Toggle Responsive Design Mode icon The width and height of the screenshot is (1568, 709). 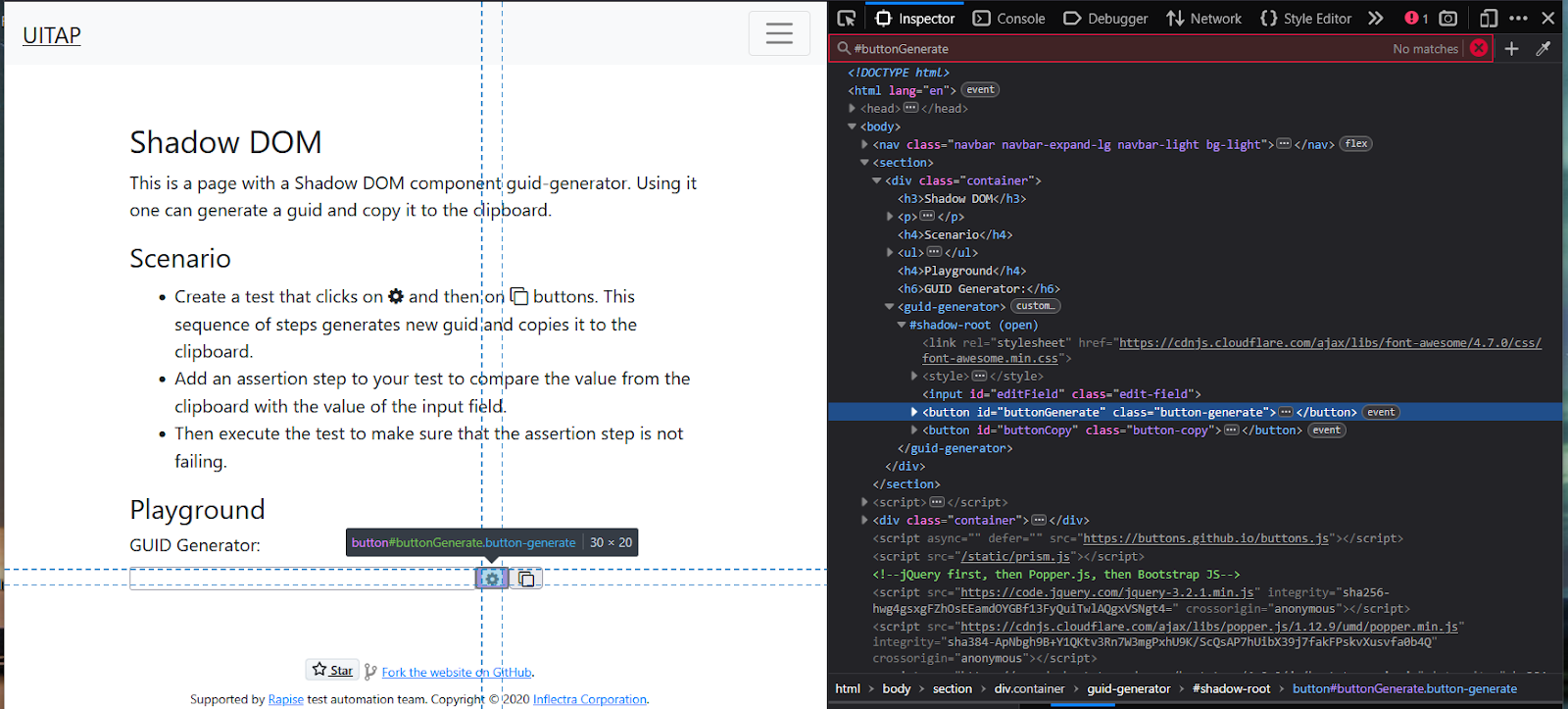click(1489, 18)
